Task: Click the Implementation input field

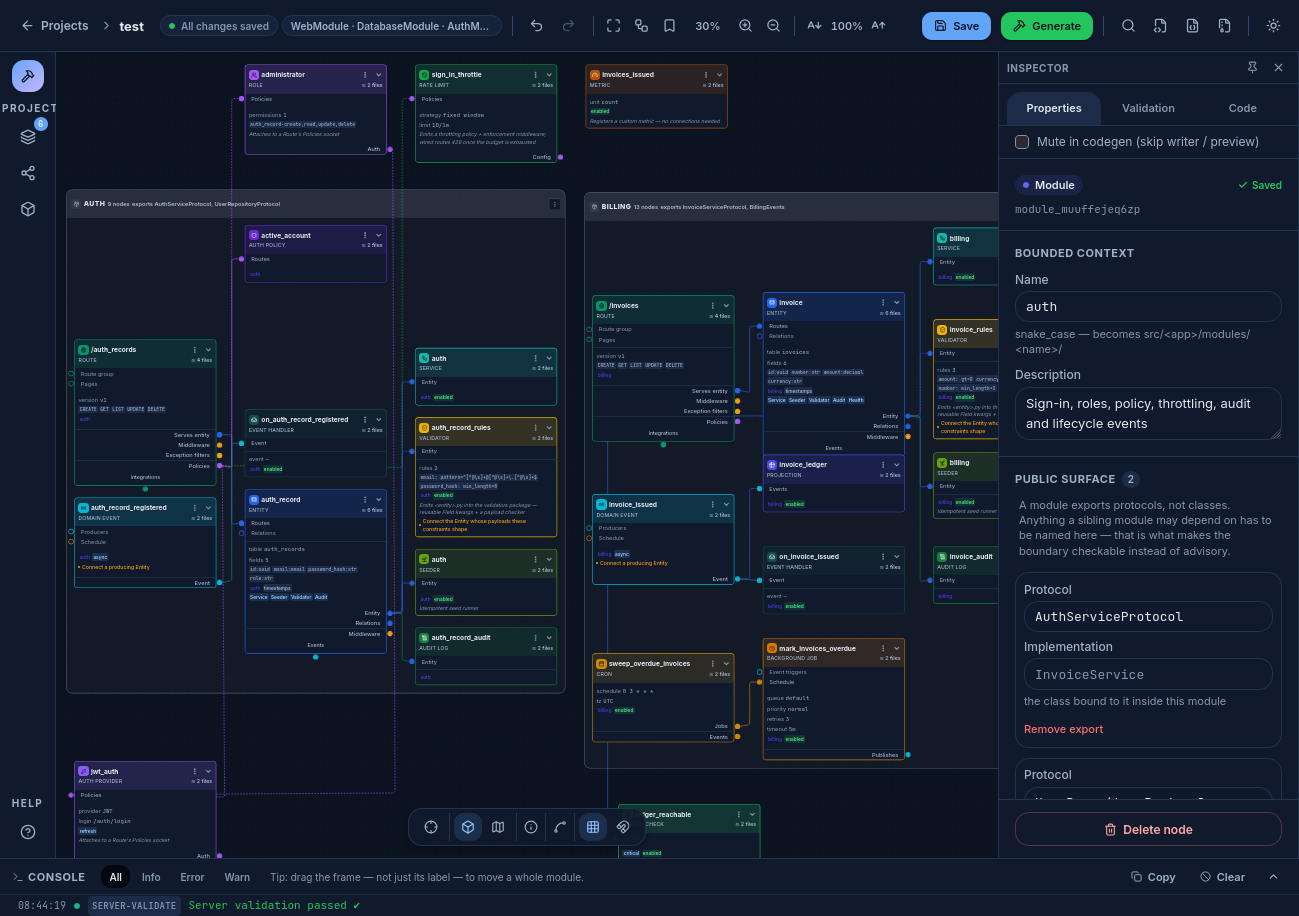Action: click(x=1148, y=674)
